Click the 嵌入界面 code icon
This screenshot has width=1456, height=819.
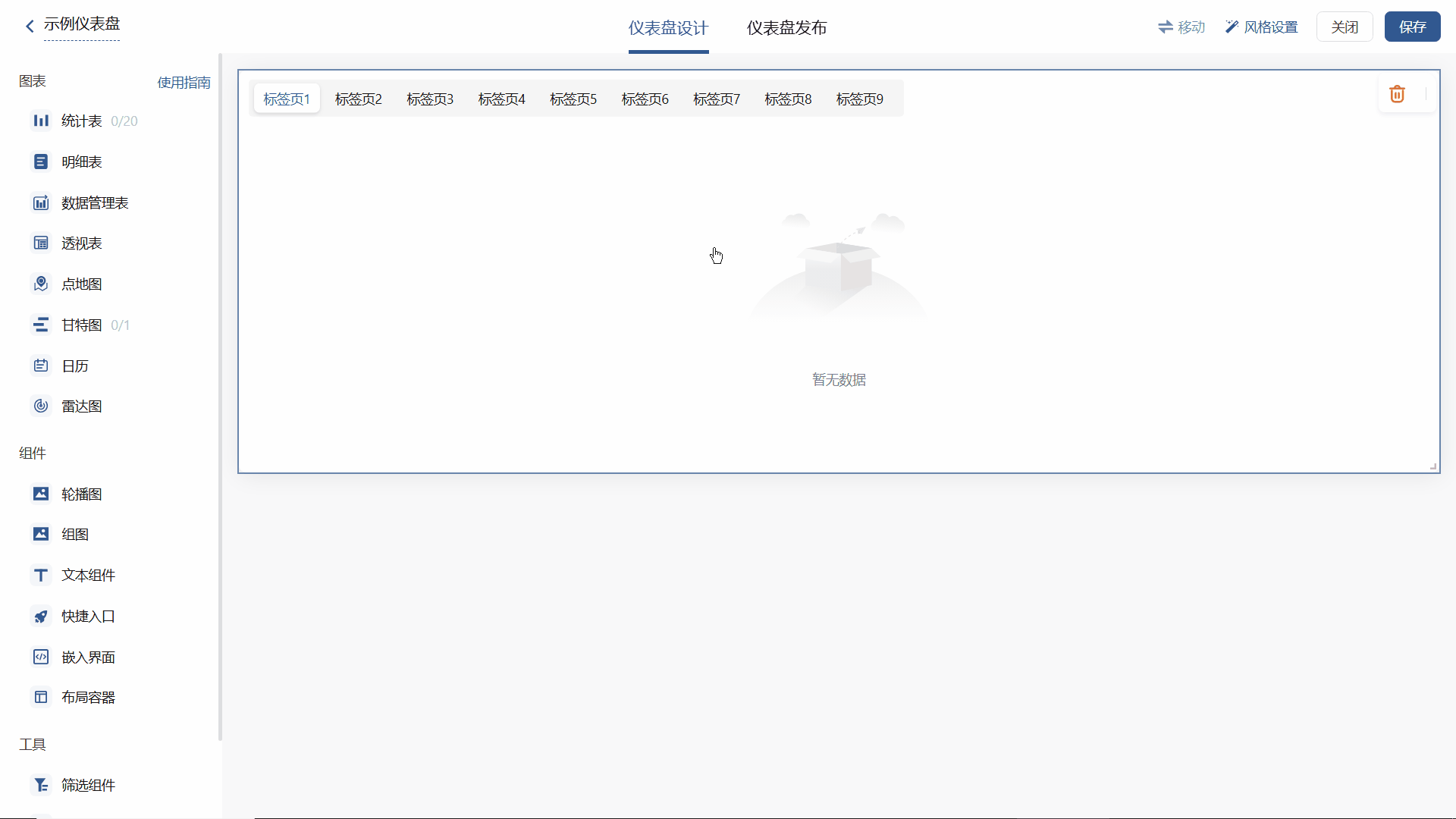(x=41, y=657)
